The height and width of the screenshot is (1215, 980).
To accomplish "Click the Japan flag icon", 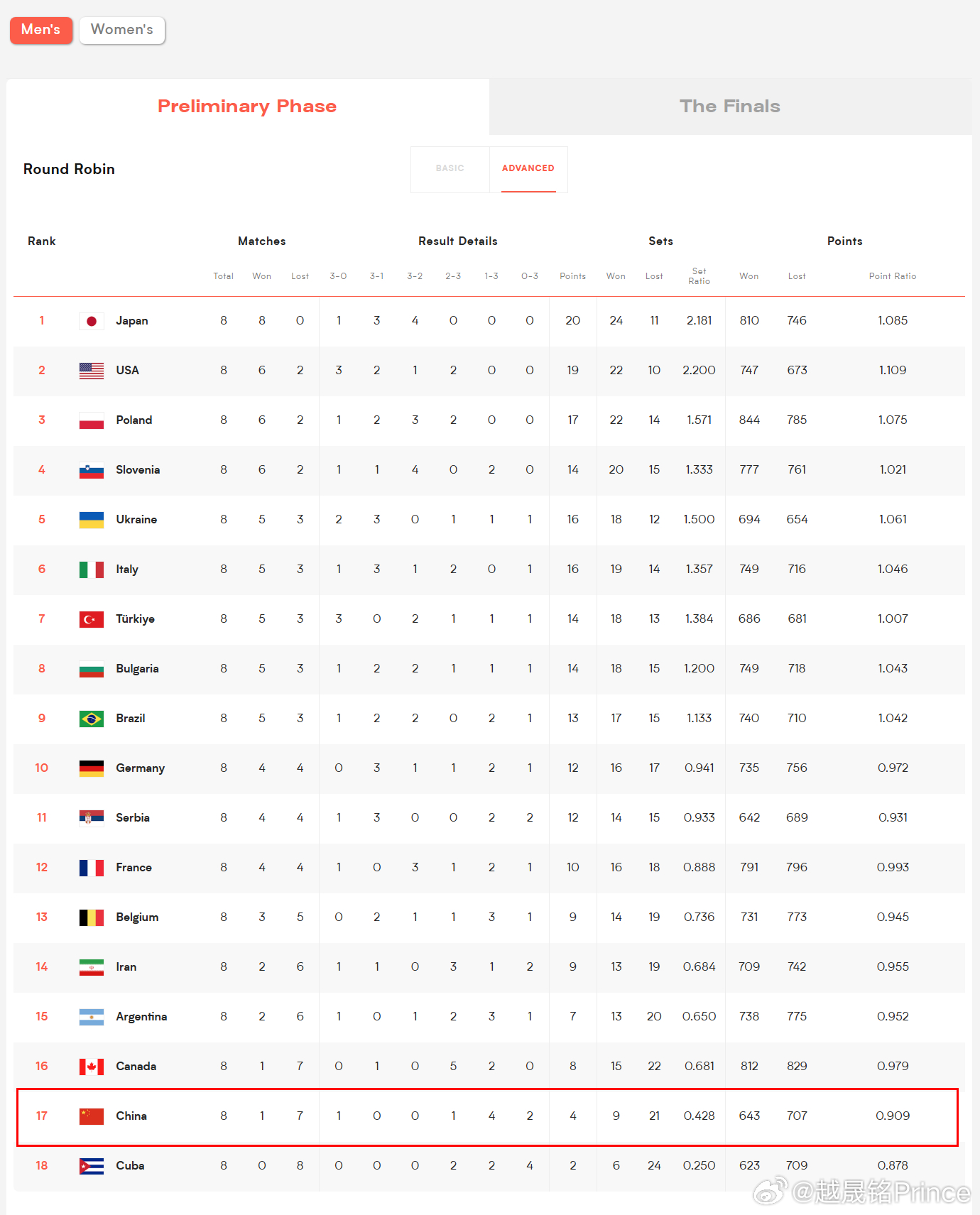I will [92, 321].
